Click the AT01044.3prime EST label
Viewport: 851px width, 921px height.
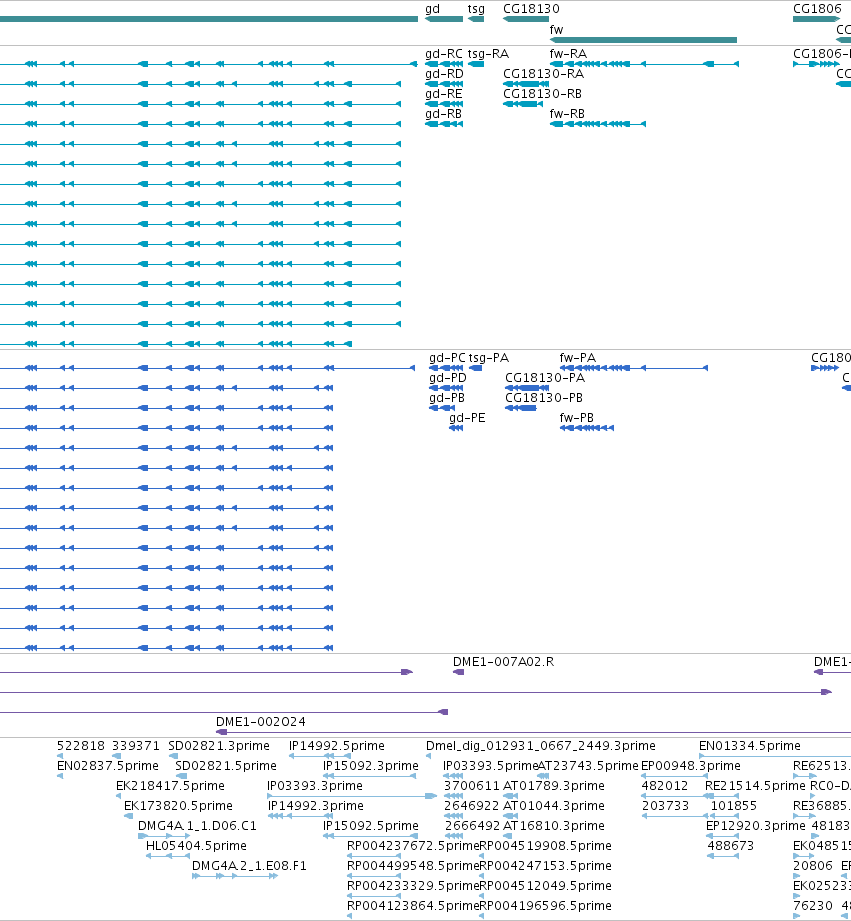(x=554, y=806)
